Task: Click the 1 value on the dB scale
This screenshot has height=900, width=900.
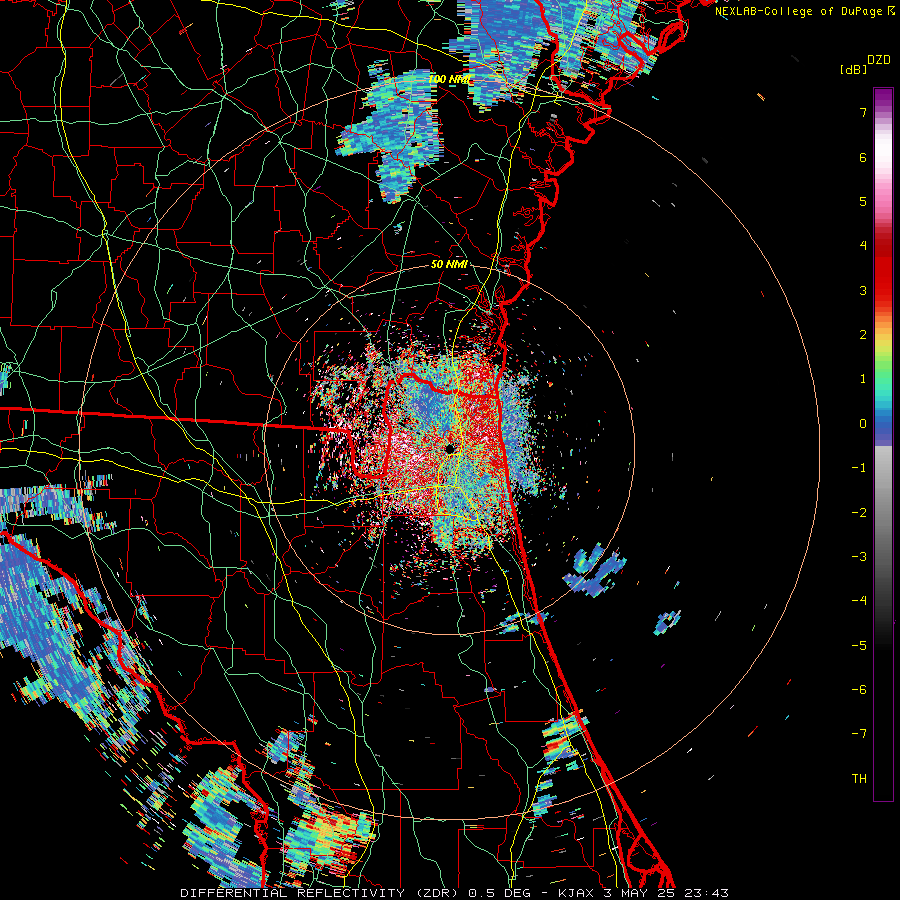Action: tap(863, 379)
